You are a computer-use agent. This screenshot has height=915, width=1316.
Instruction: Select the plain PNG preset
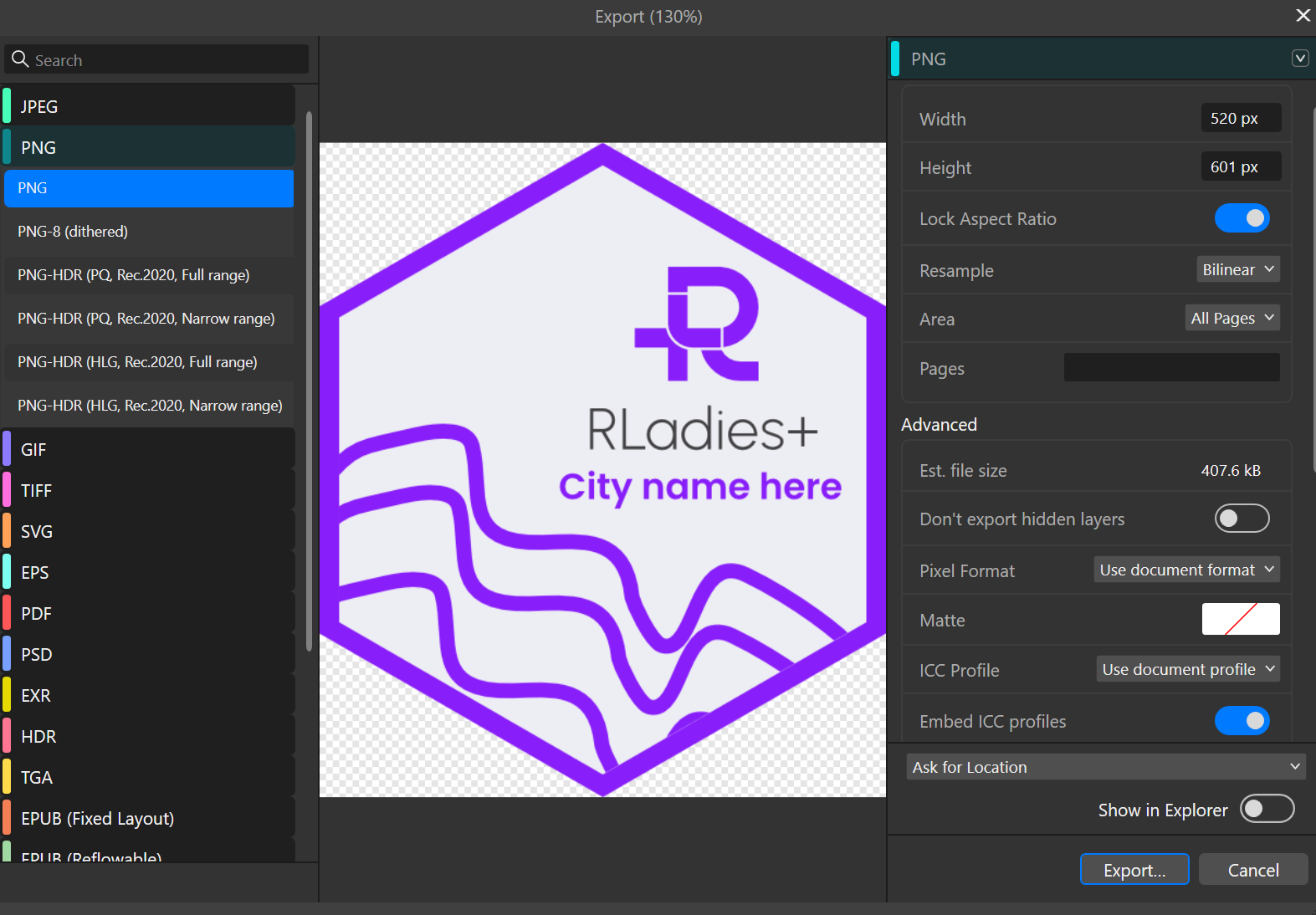click(149, 188)
